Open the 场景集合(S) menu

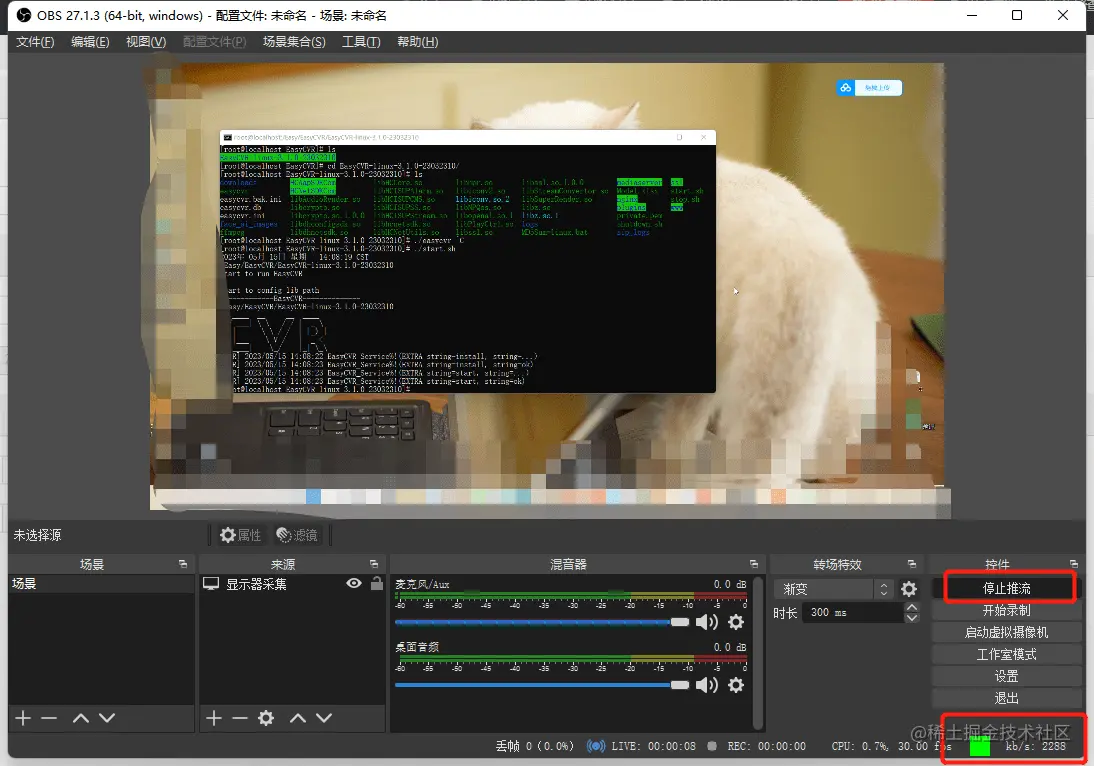pyautogui.click(x=294, y=42)
